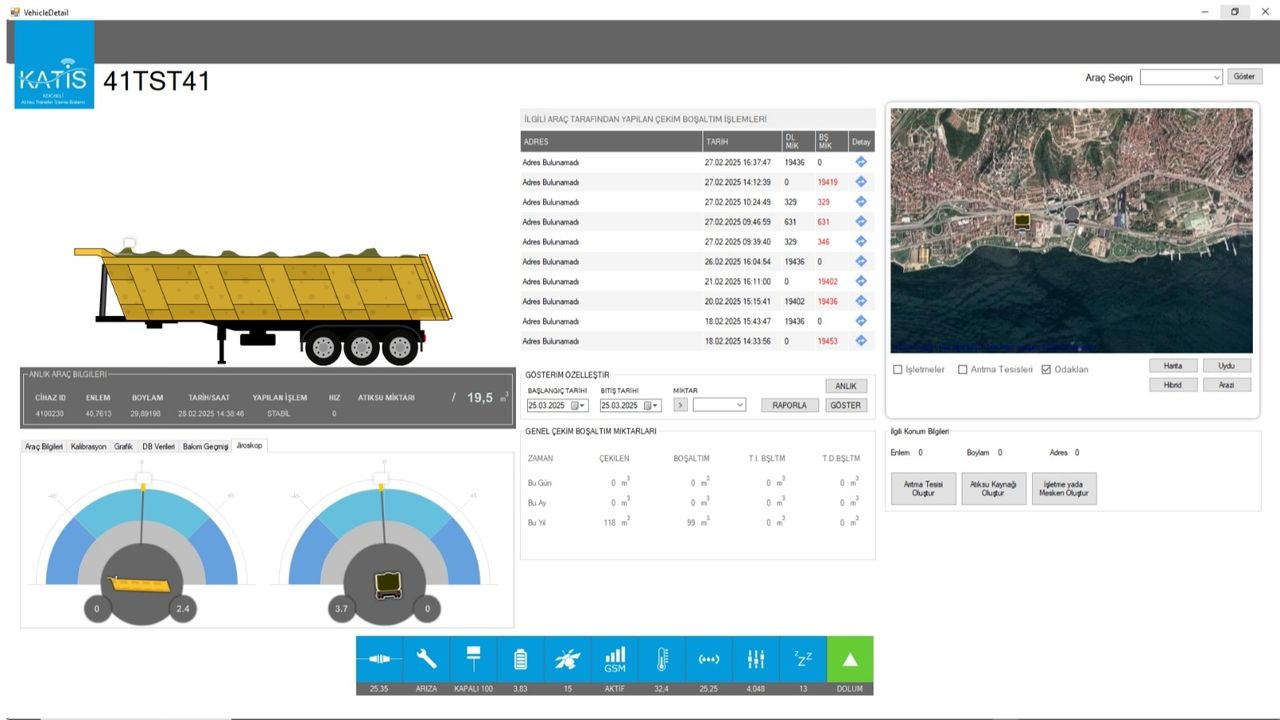Open the Bakım Geçmişi tab
This screenshot has width=1280, height=720.
[206, 446]
